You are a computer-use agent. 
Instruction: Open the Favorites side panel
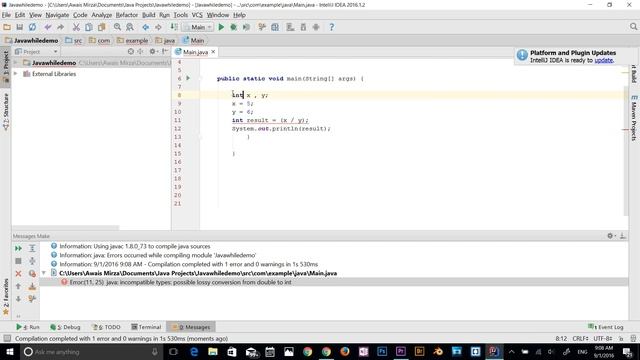[x=6, y=297]
